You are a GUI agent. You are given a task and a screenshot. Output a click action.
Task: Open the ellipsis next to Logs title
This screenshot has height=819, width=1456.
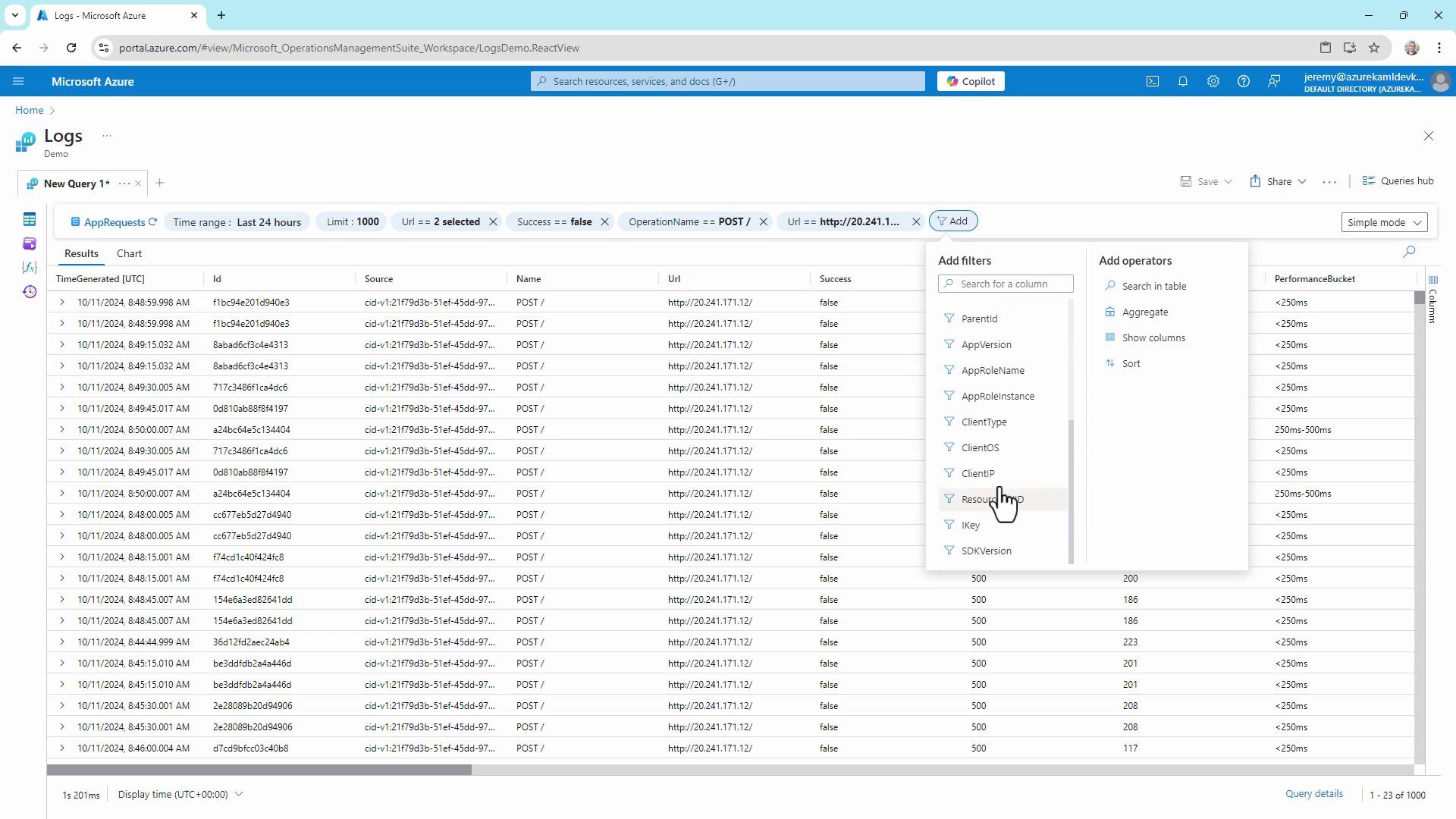107,136
